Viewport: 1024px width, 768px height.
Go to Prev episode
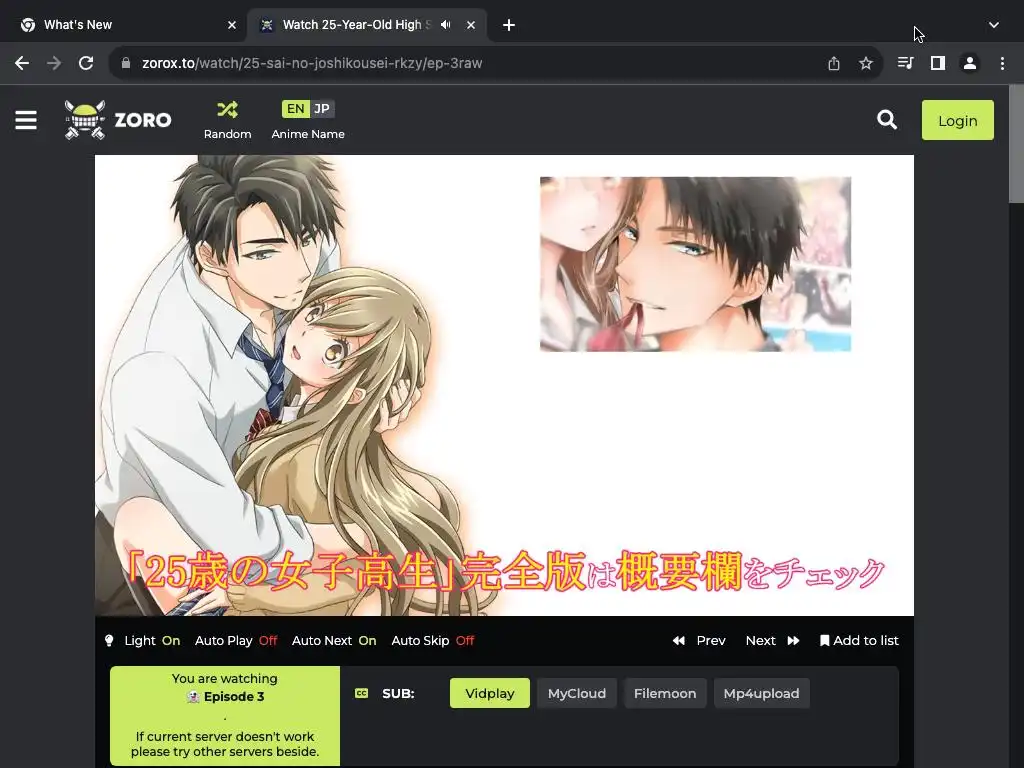click(x=699, y=641)
